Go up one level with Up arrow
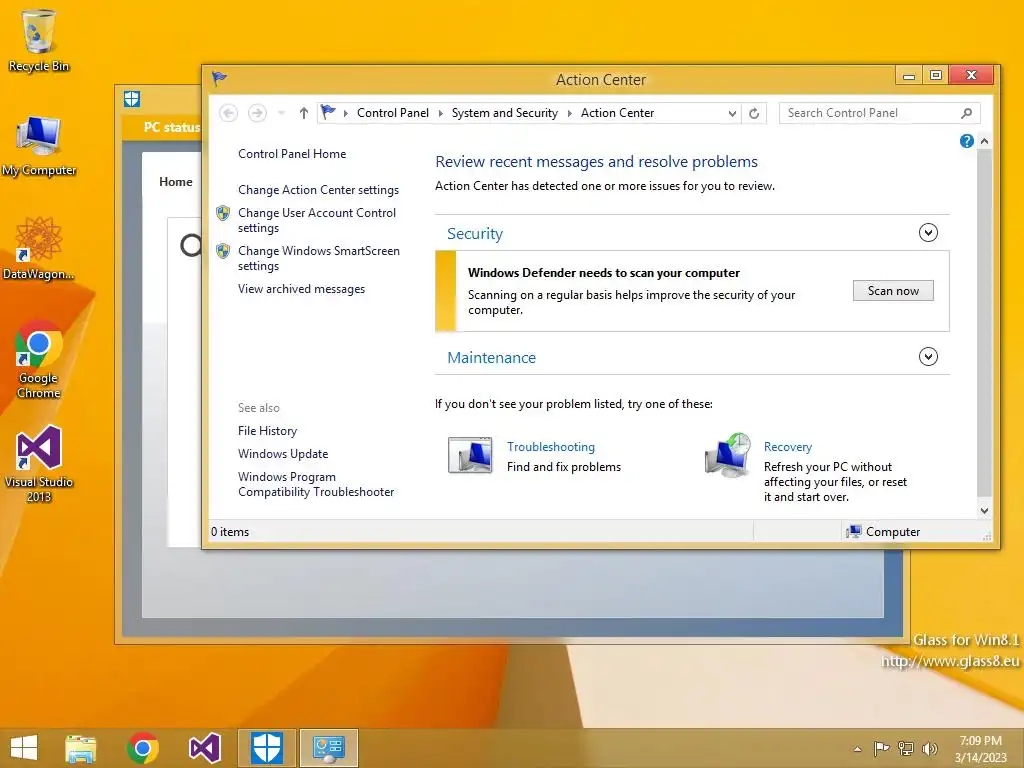 (x=304, y=113)
